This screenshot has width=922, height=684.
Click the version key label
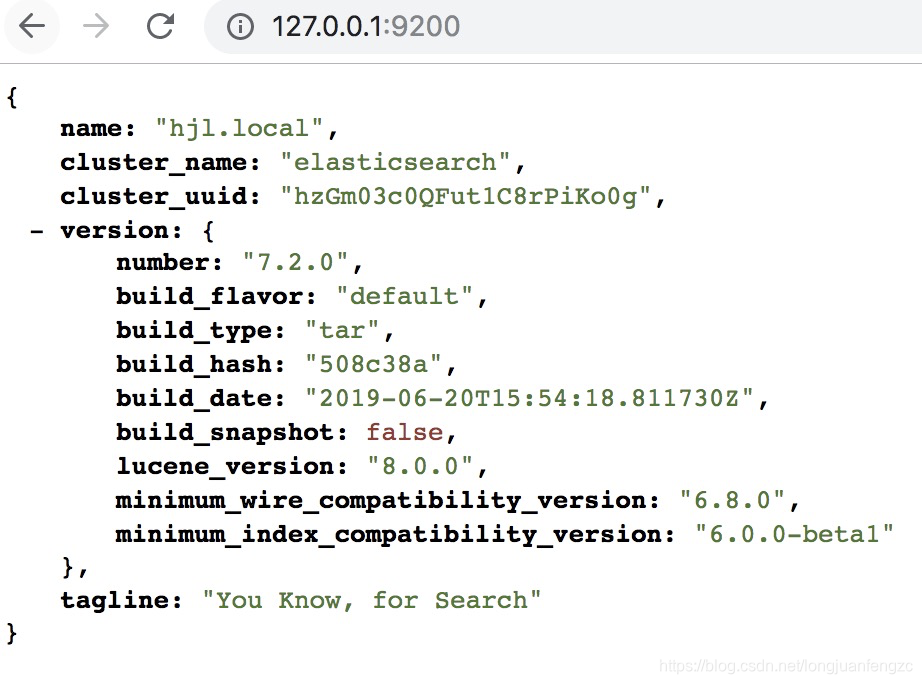[x=121, y=231]
